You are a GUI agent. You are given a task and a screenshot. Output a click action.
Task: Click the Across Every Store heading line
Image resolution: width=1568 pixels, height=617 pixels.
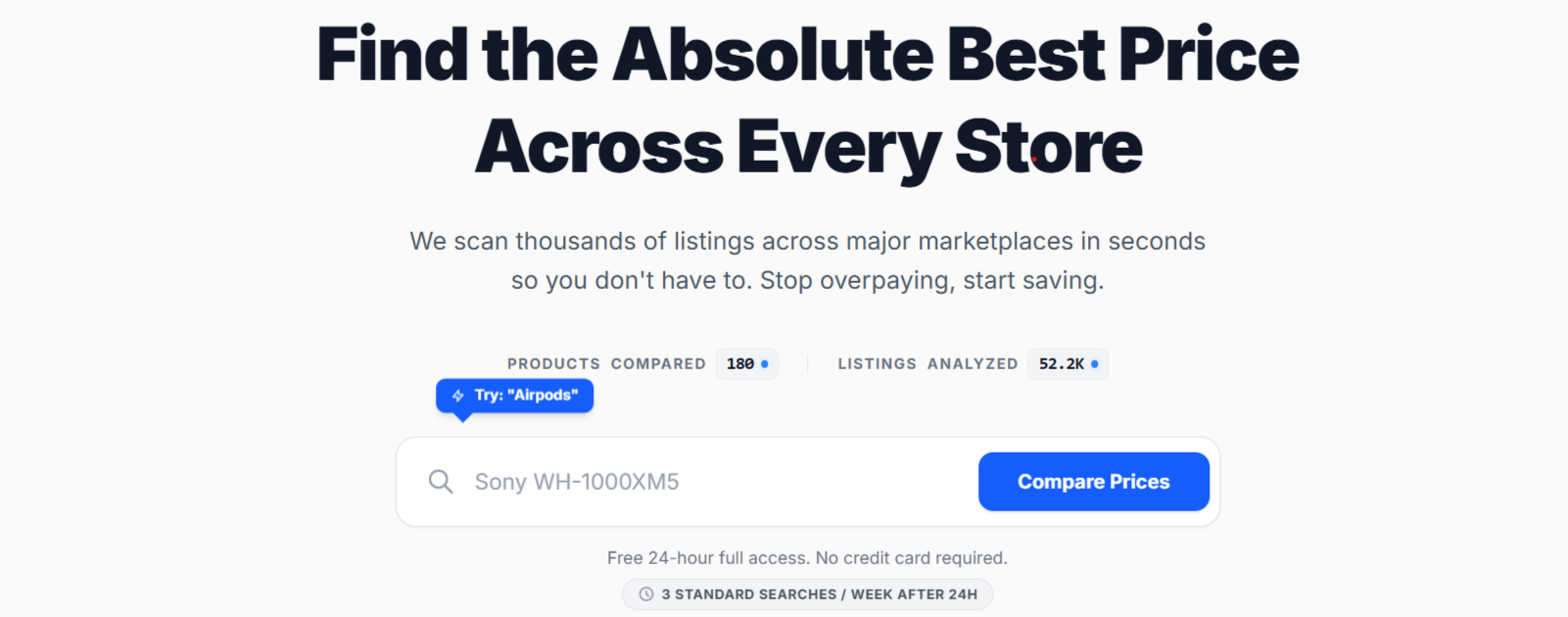click(808, 147)
